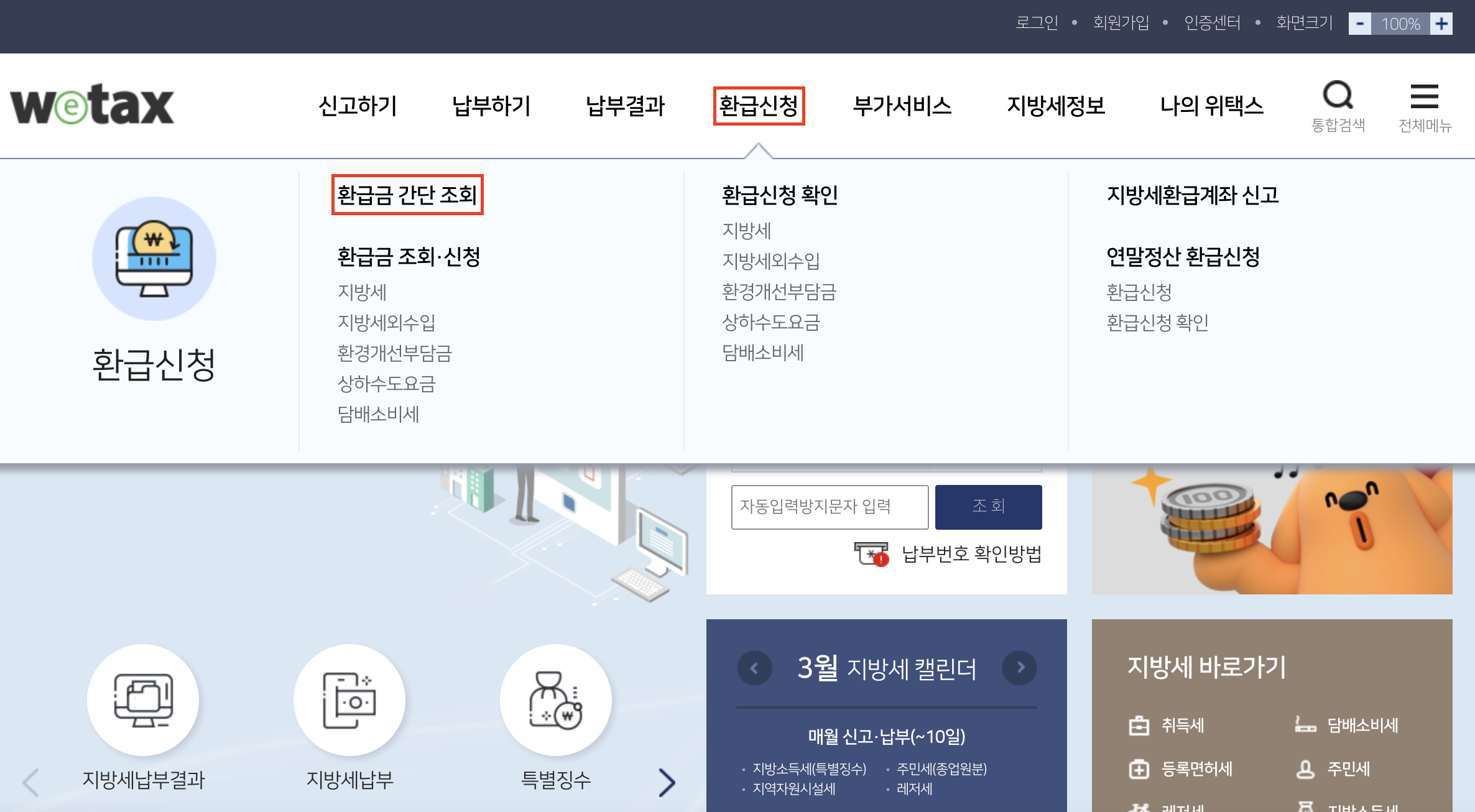Image resolution: width=1475 pixels, height=812 pixels.
Task: Open 등록면허세 shortcut icon
Action: pos(1139,769)
